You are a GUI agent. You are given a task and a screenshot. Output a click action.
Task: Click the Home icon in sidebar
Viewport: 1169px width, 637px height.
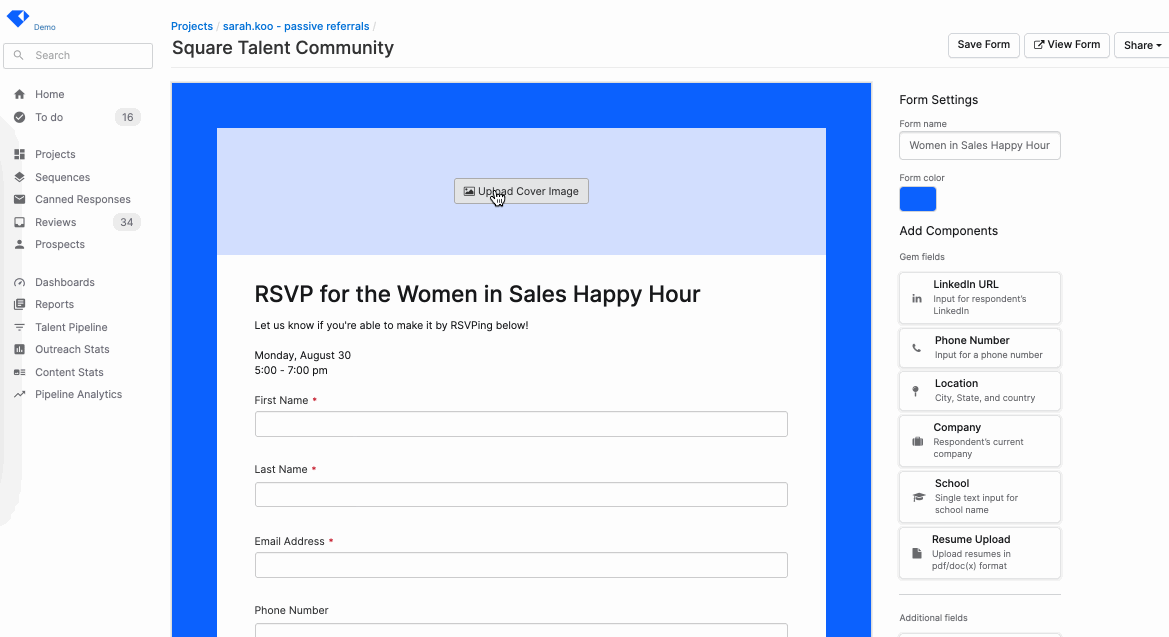coord(19,94)
